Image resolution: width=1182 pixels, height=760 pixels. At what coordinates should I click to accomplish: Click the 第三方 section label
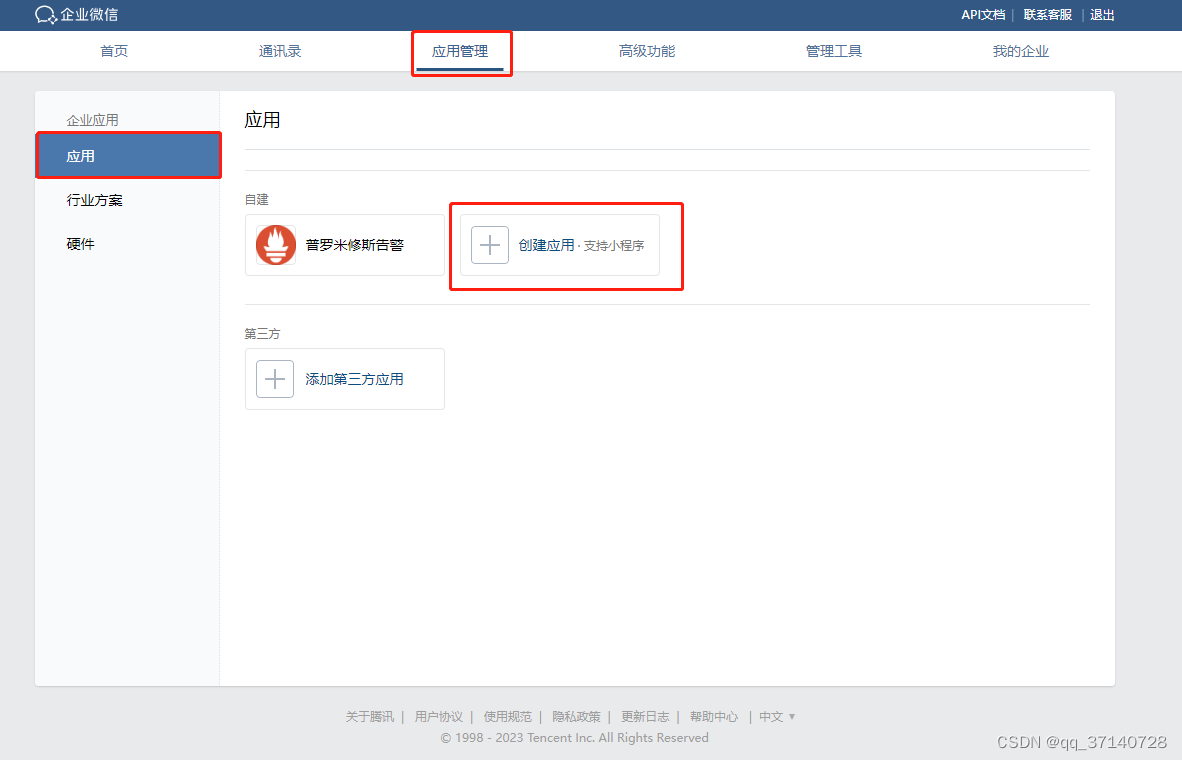(x=262, y=333)
